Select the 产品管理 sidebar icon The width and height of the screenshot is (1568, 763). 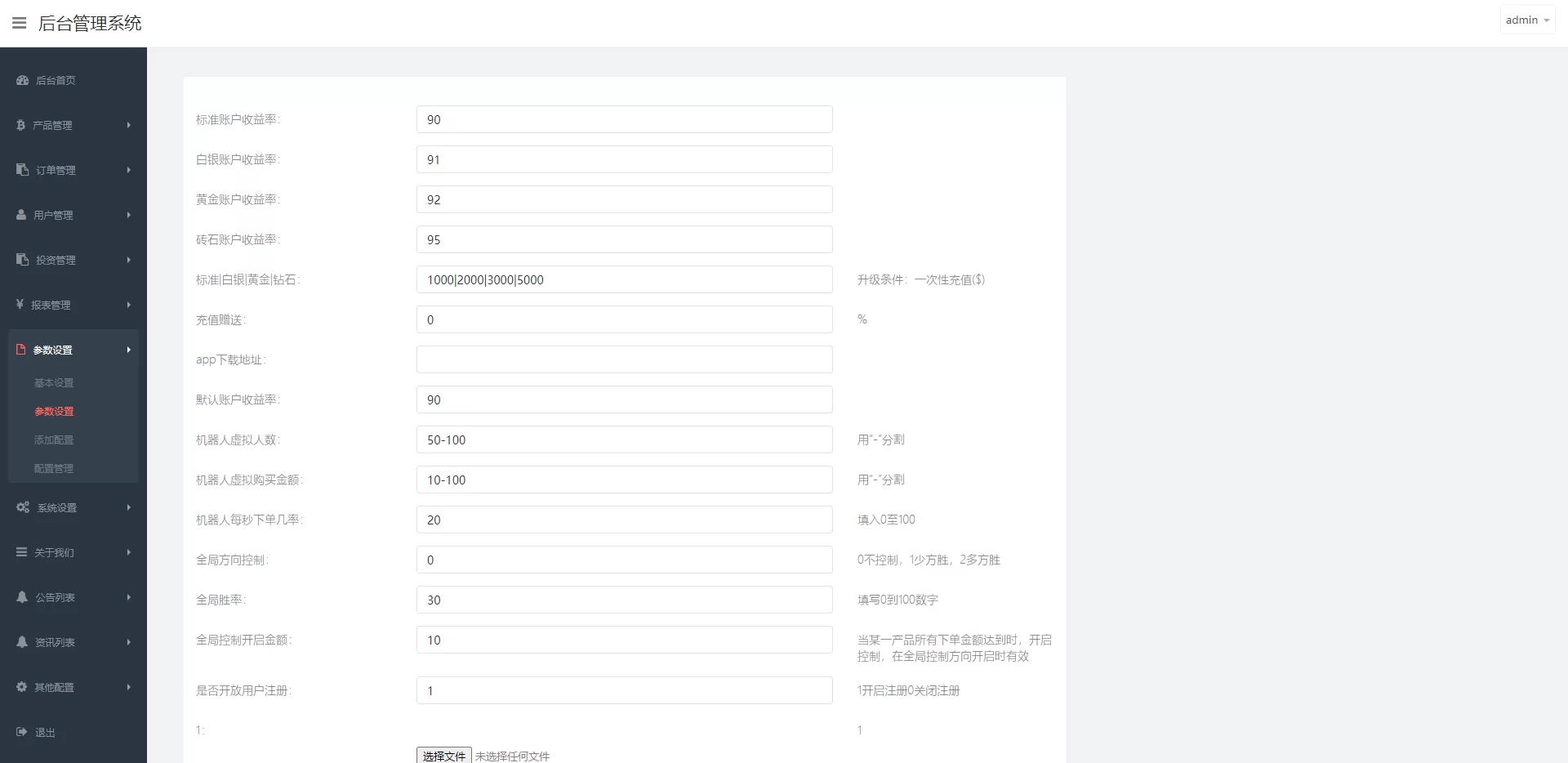[x=21, y=125]
